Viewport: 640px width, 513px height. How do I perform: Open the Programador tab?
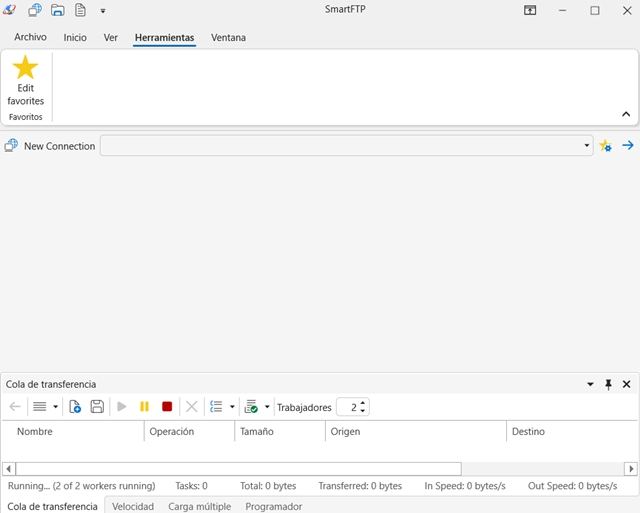[274, 506]
